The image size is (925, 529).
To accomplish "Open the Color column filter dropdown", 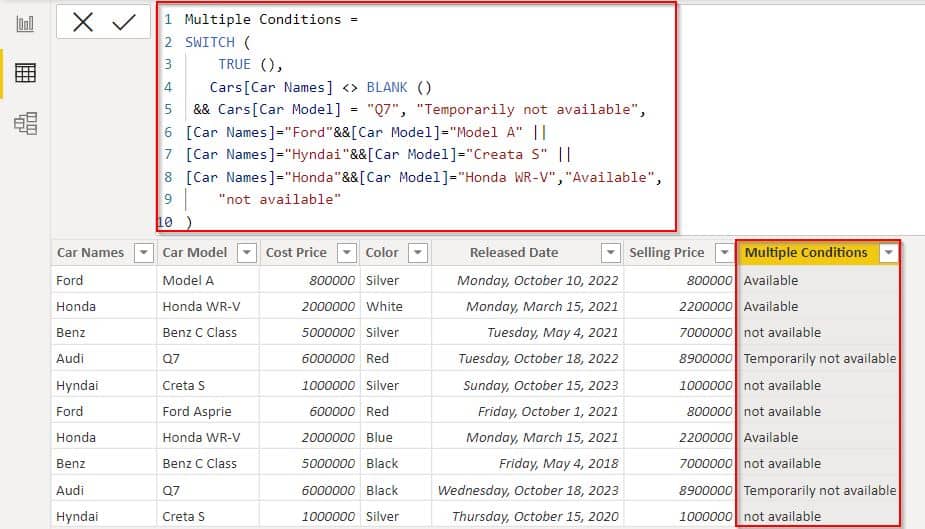I will pyautogui.click(x=418, y=253).
